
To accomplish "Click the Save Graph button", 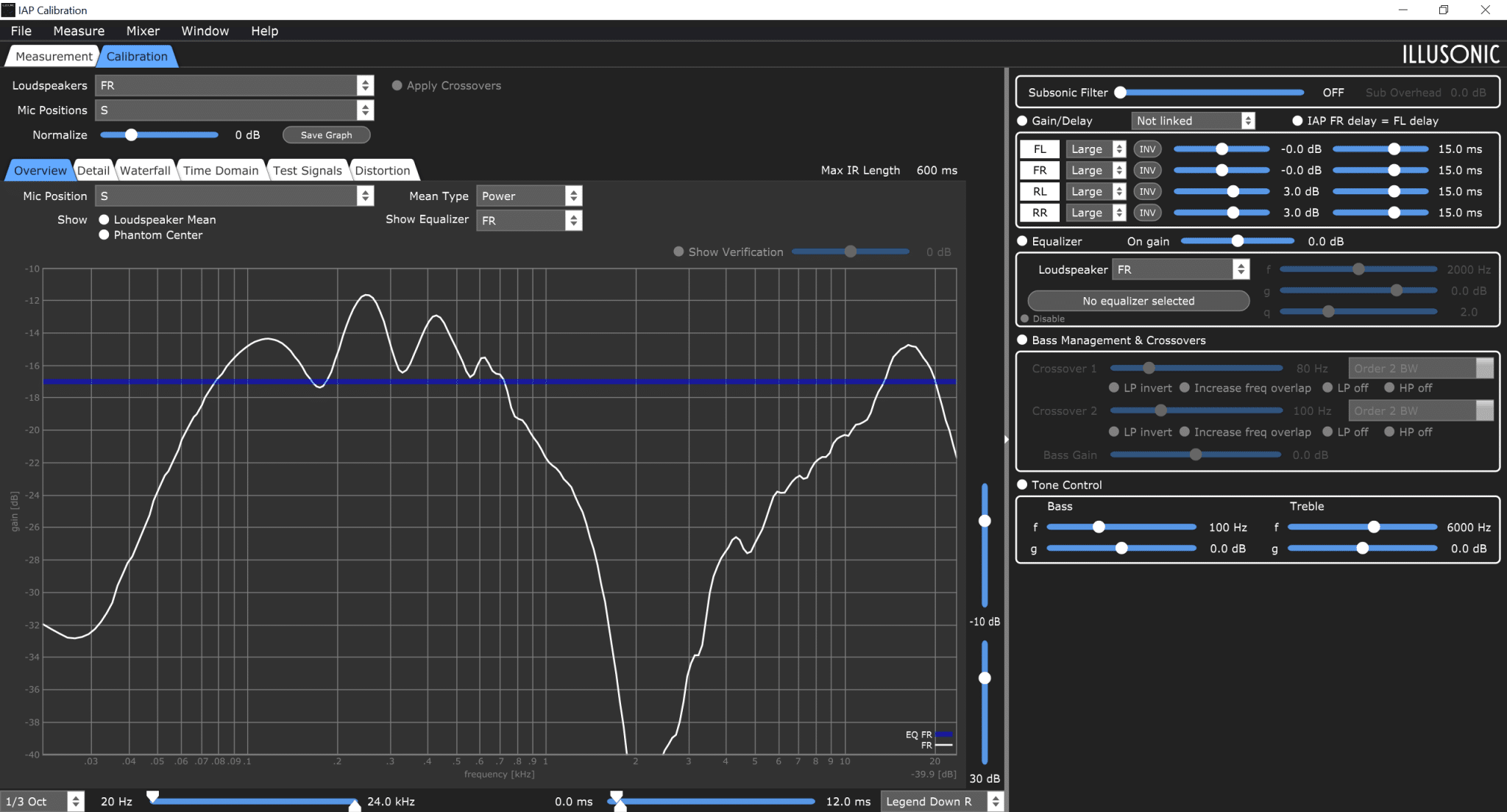I will (x=326, y=135).
